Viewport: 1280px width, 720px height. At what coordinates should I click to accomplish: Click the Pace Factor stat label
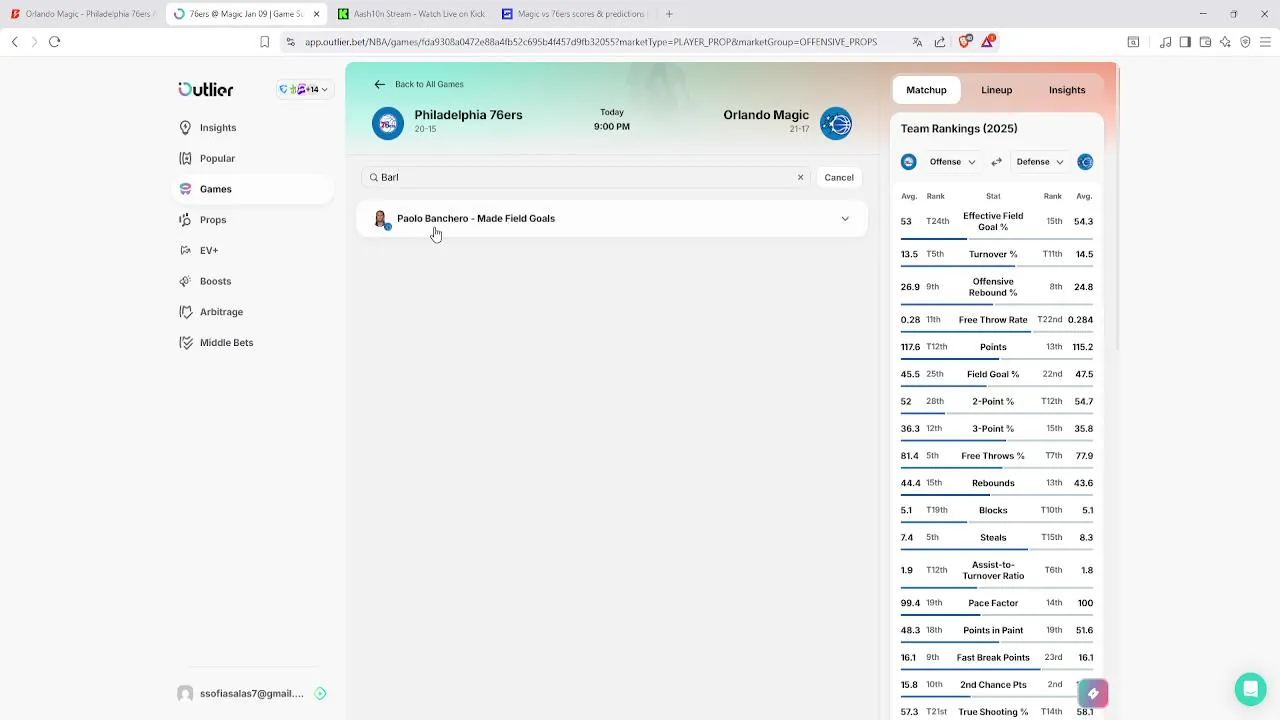(x=993, y=603)
